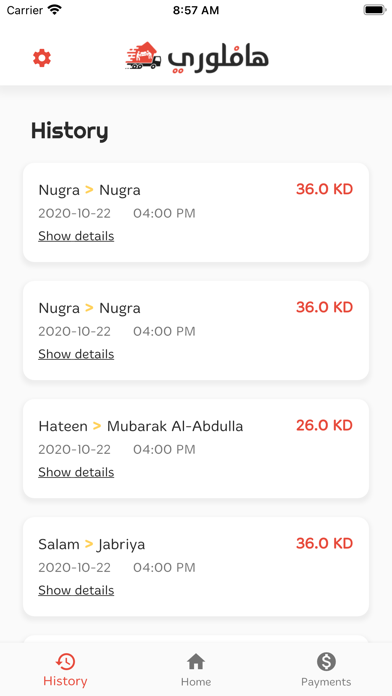Tap the battery indicator in status bar
The width and height of the screenshot is (392, 696).
(375, 10)
